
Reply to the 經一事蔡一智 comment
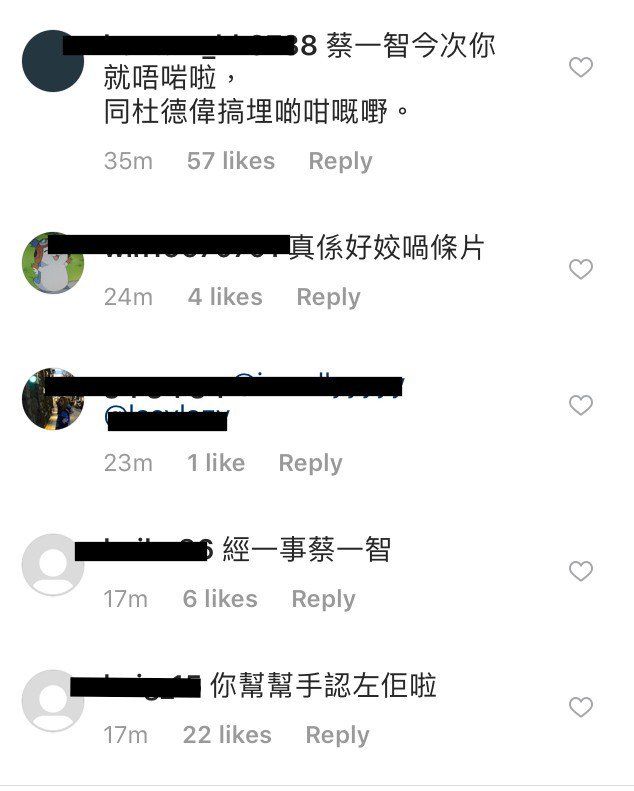coord(323,599)
